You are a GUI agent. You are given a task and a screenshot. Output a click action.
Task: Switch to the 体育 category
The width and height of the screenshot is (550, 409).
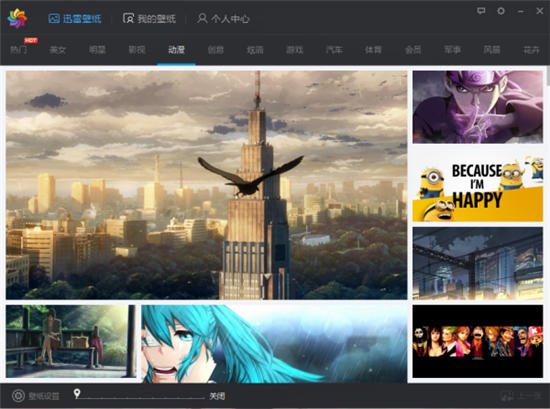373,50
